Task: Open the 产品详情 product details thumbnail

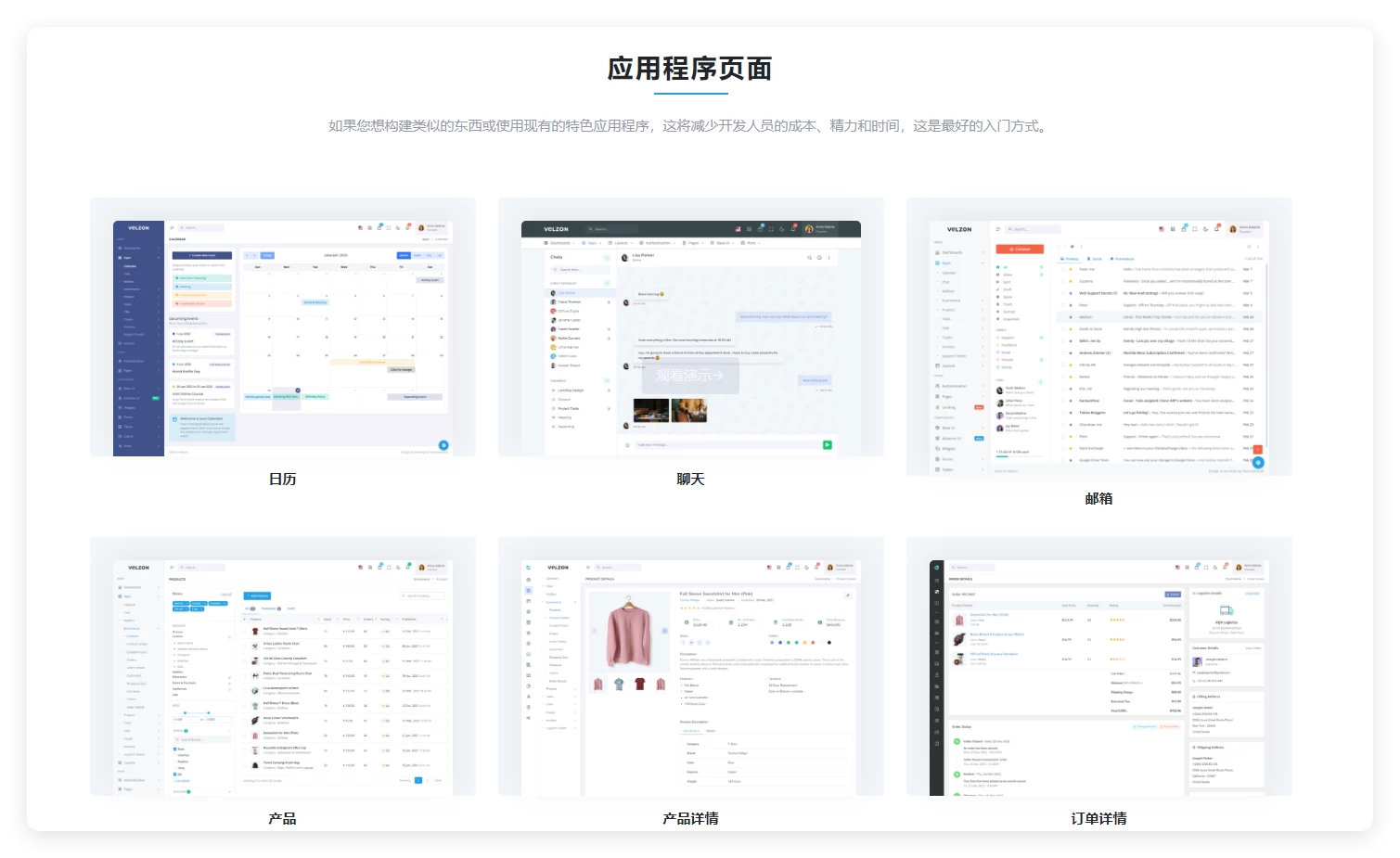Action: [690, 666]
